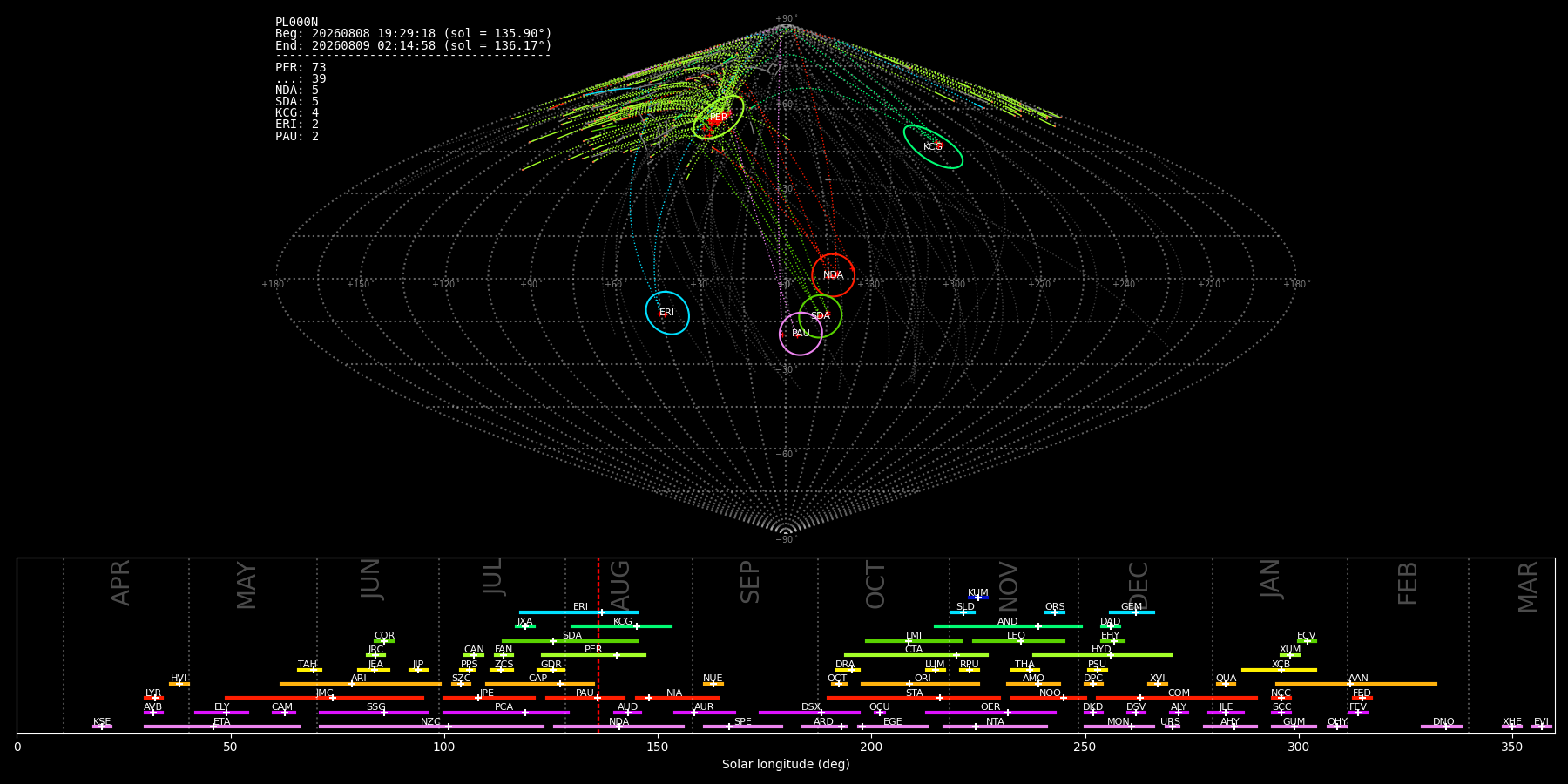Viewport: 1568px width, 784px height.
Task: Select the LYR shower bar in the timeline
Action: (x=153, y=698)
